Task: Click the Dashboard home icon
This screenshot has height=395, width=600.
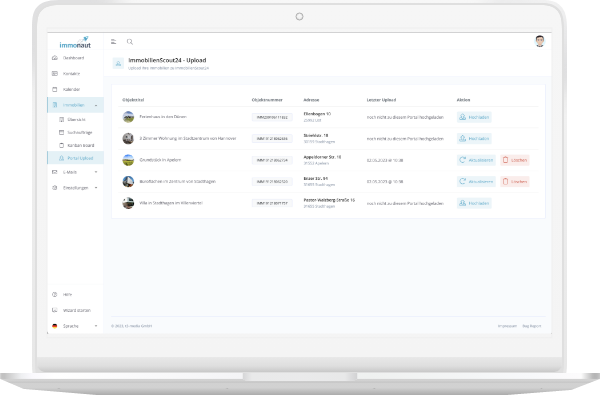Action: (x=55, y=58)
